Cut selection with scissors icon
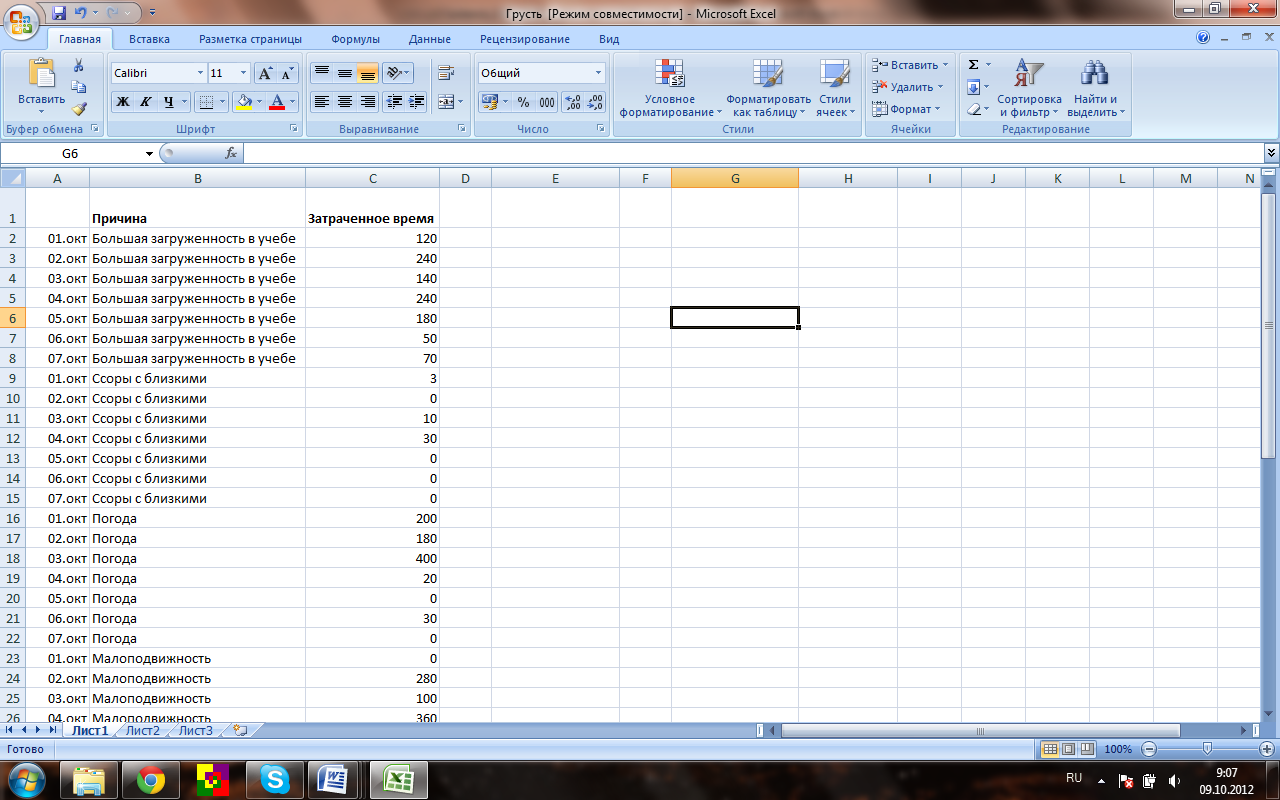This screenshot has height=800, width=1280. (x=79, y=65)
